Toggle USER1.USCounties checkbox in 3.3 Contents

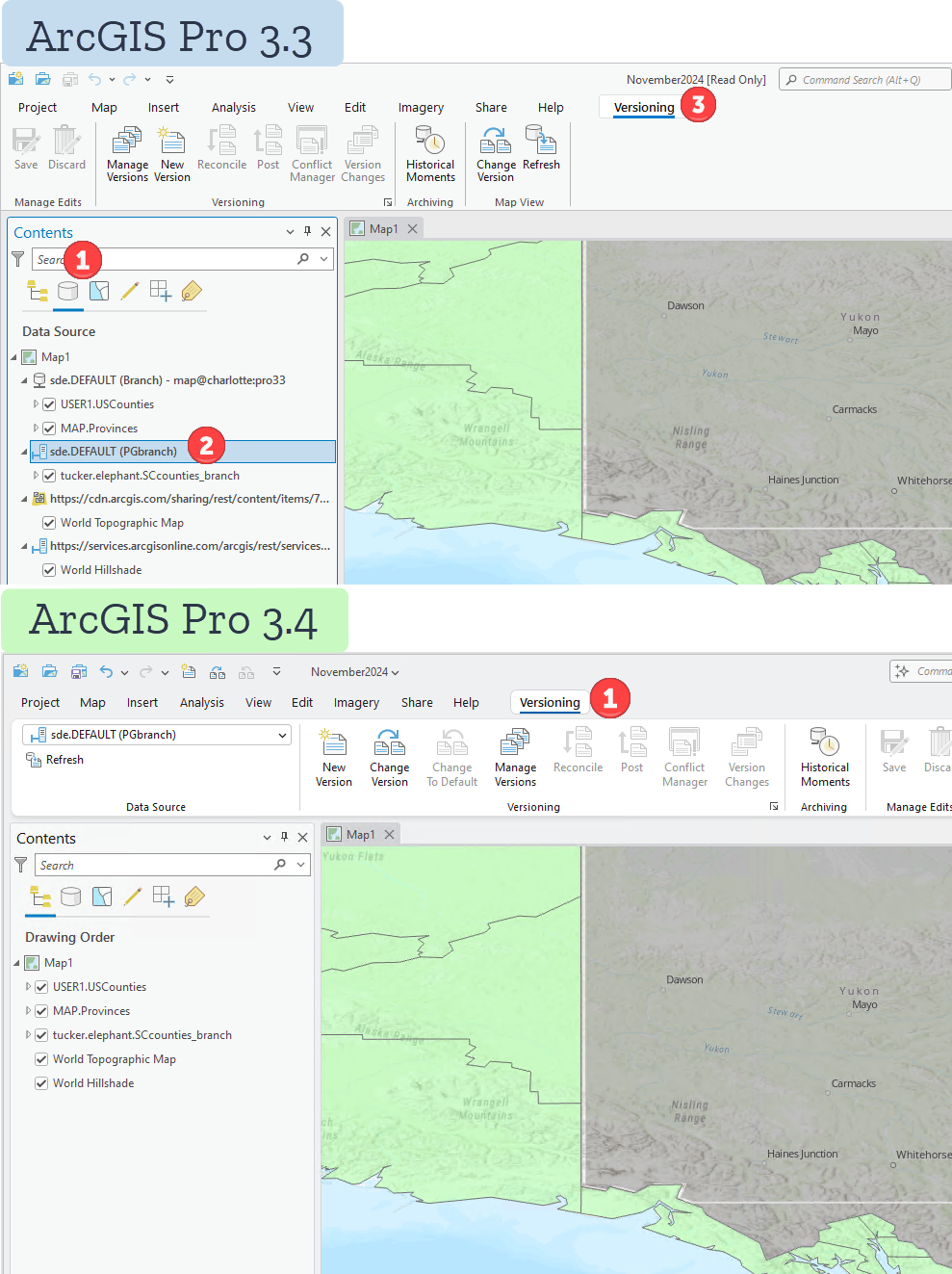pyautogui.click(x=49, y=404)
